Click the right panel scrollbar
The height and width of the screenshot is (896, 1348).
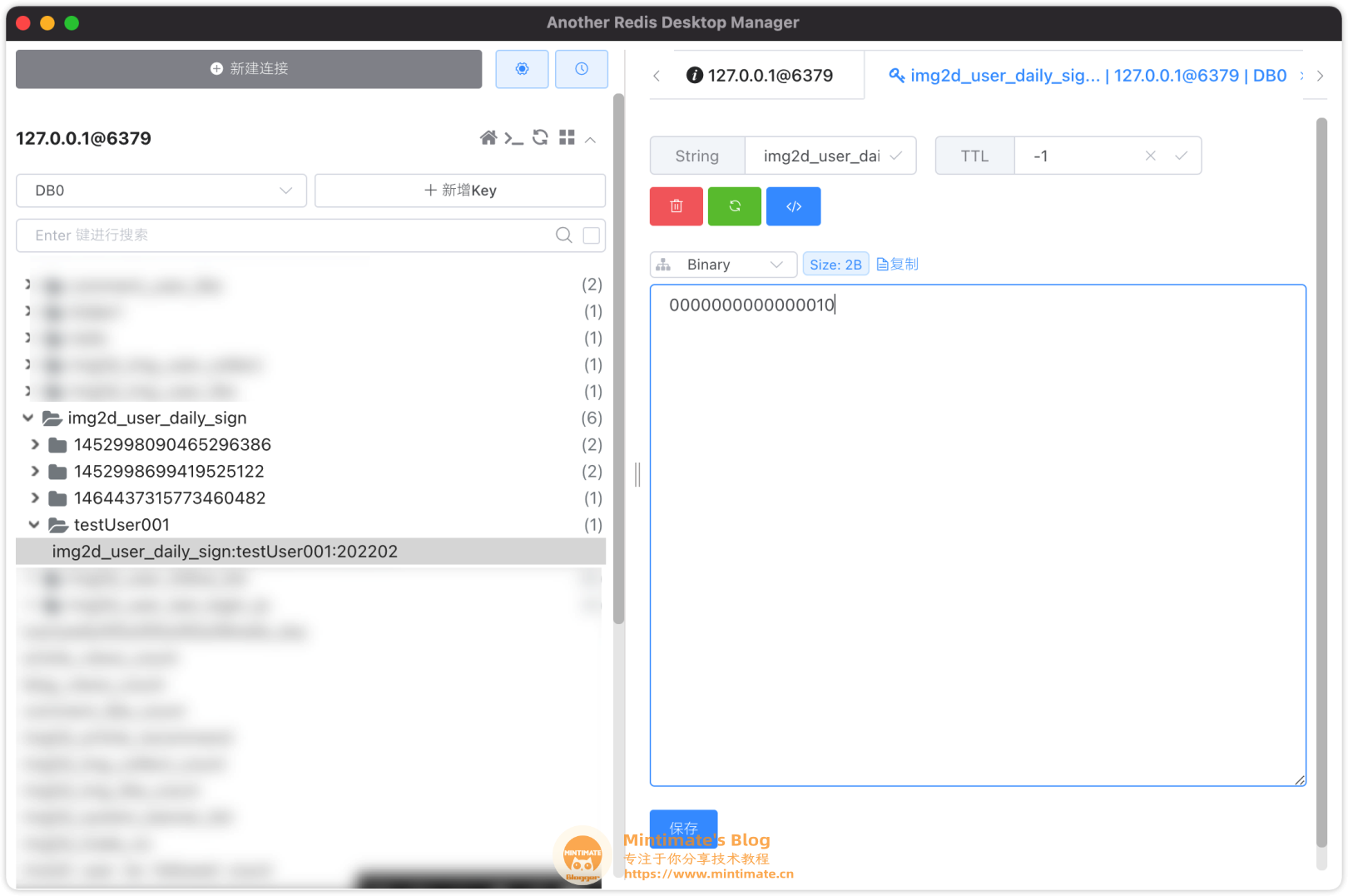coord(1321,483)
